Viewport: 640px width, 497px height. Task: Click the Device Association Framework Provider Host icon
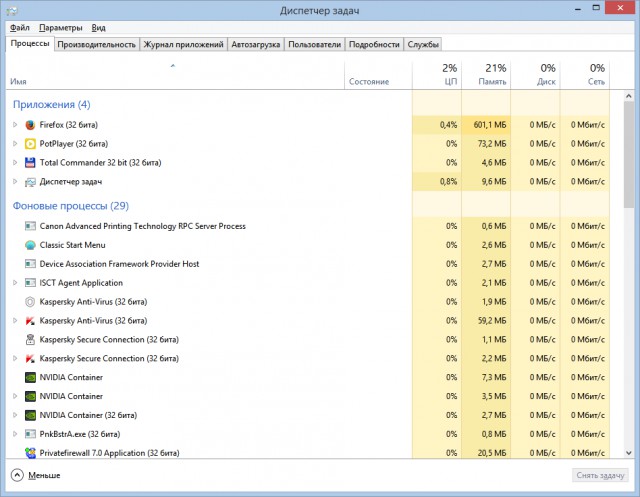tap(30, 264)
